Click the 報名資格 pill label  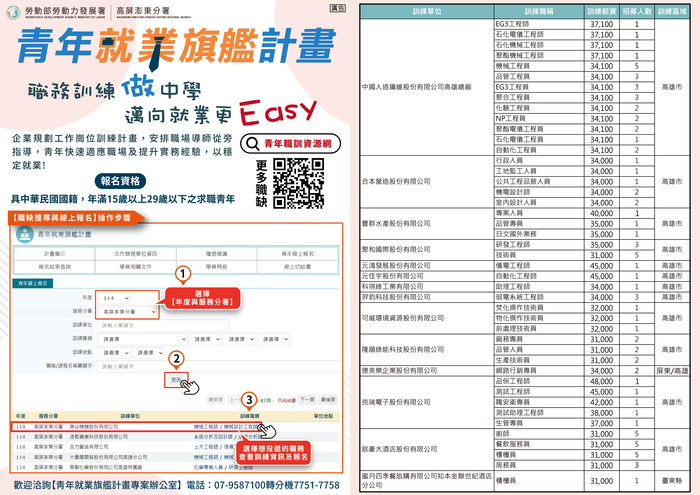[120, 181]
